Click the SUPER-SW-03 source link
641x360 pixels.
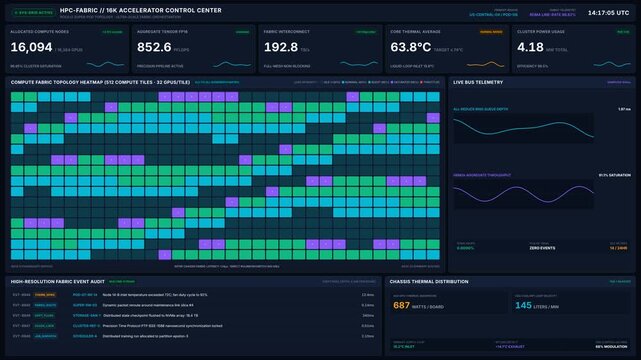tap(85, 305)
